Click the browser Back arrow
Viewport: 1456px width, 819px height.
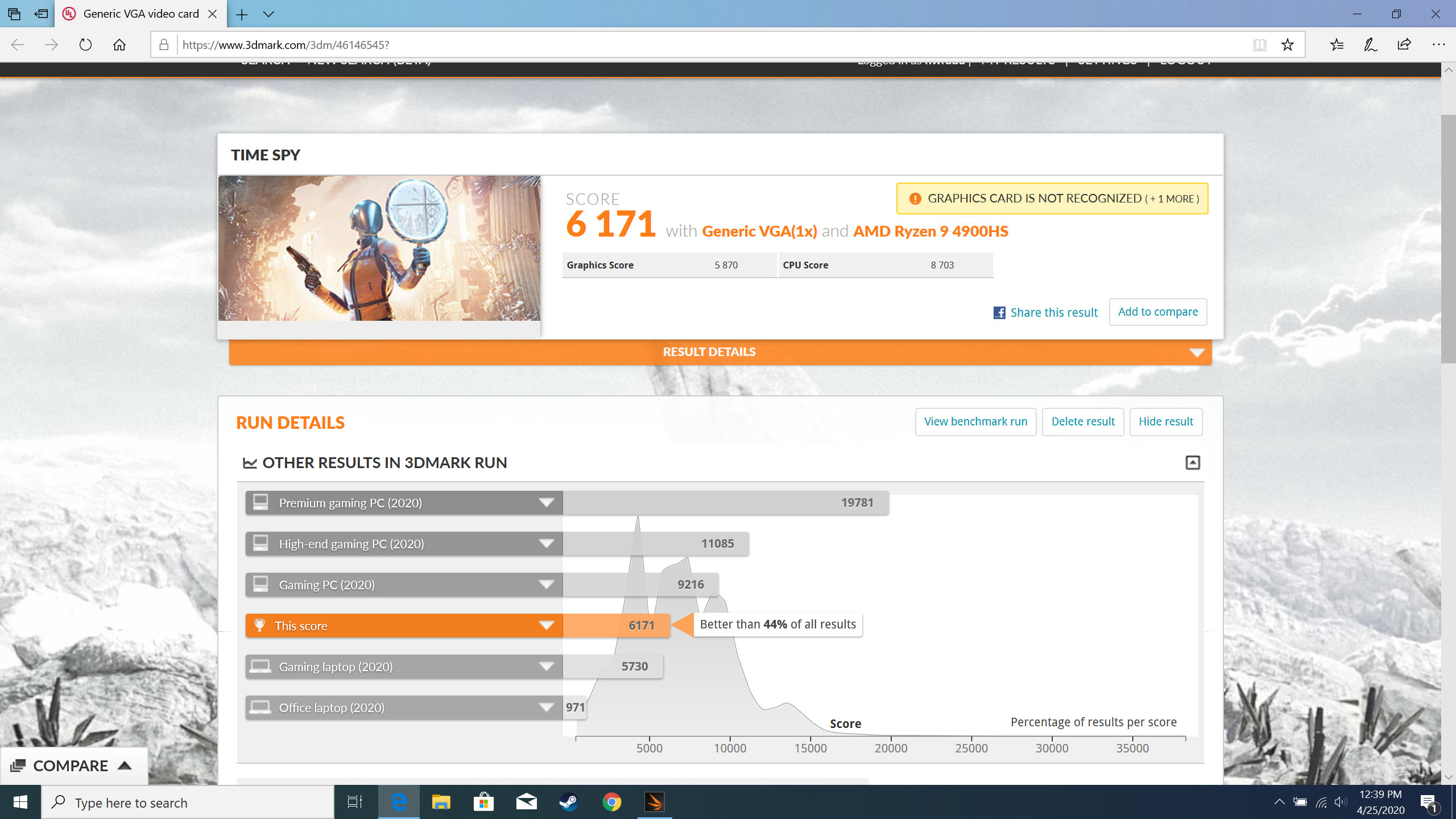click(18, 45)
